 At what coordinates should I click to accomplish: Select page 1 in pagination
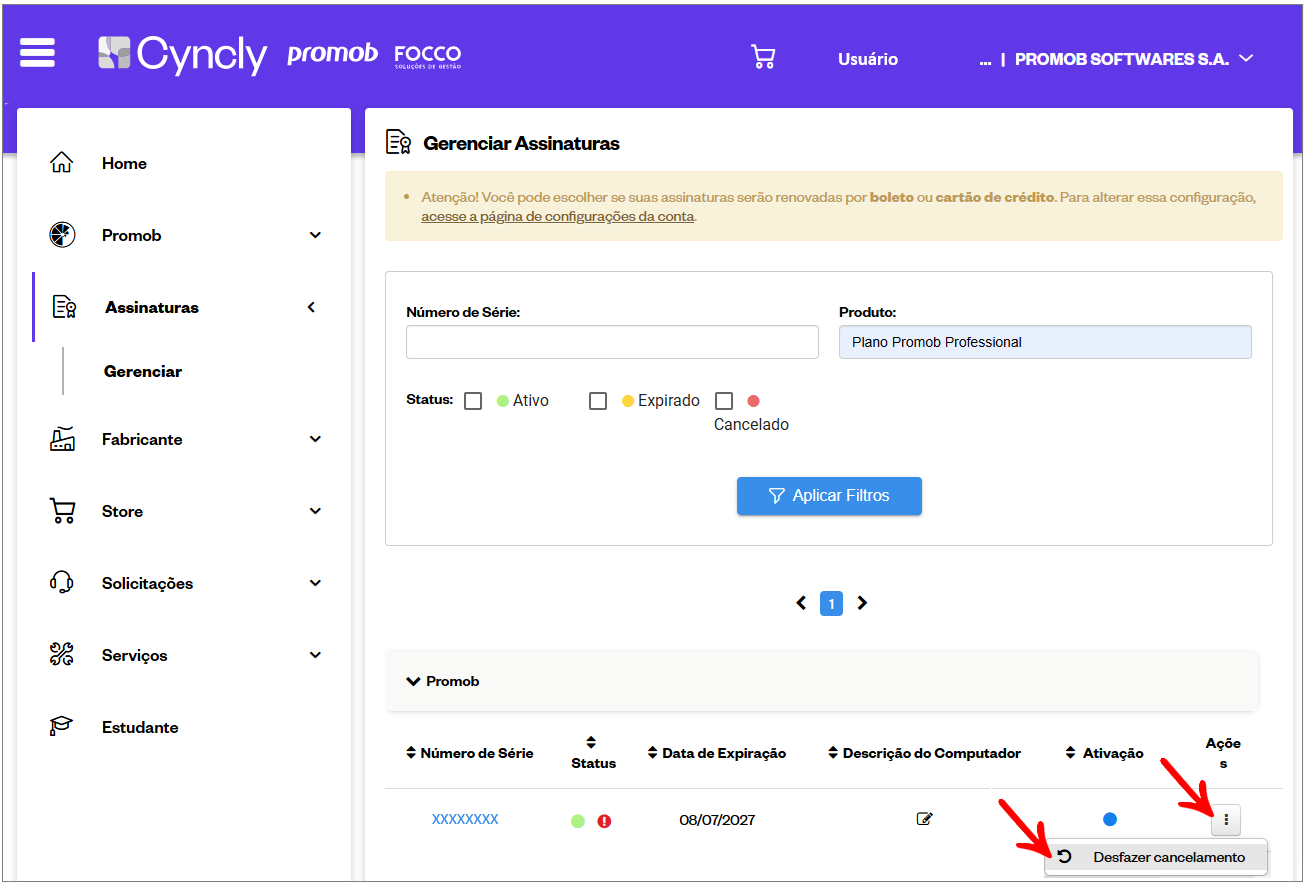tap(832, 603)
